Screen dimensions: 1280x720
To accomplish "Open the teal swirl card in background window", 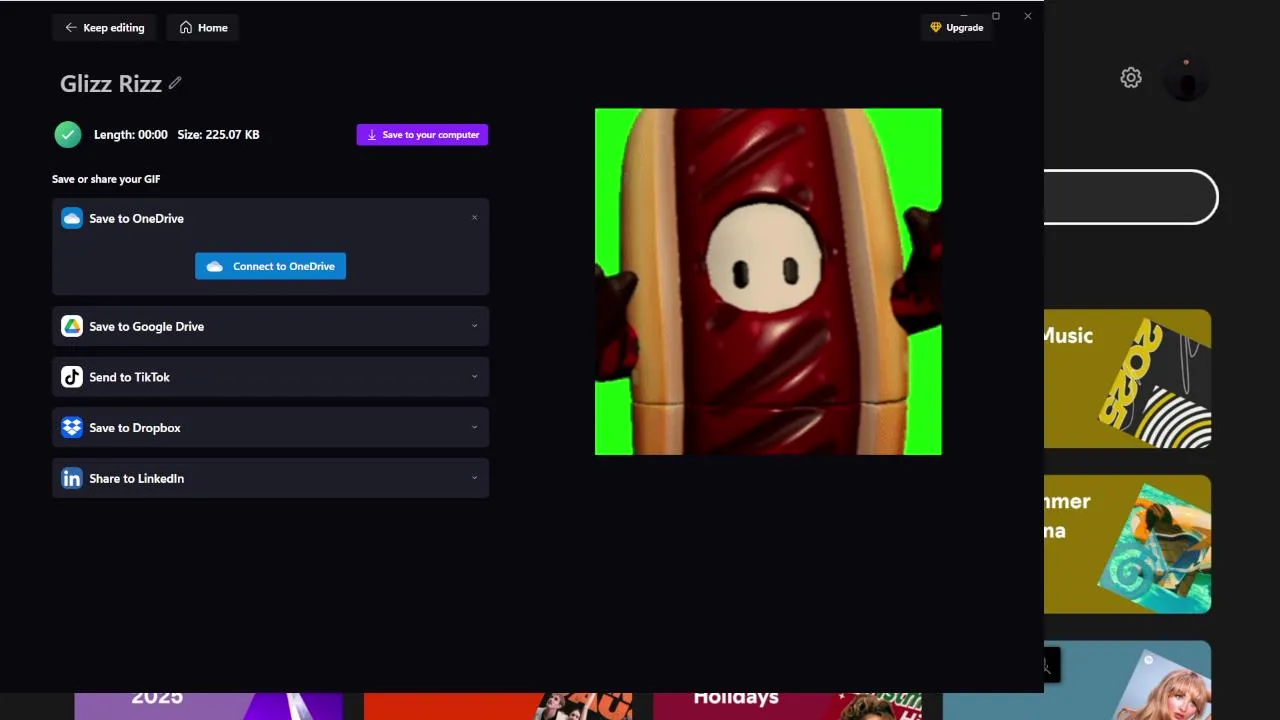I will tap(1128, 544).
